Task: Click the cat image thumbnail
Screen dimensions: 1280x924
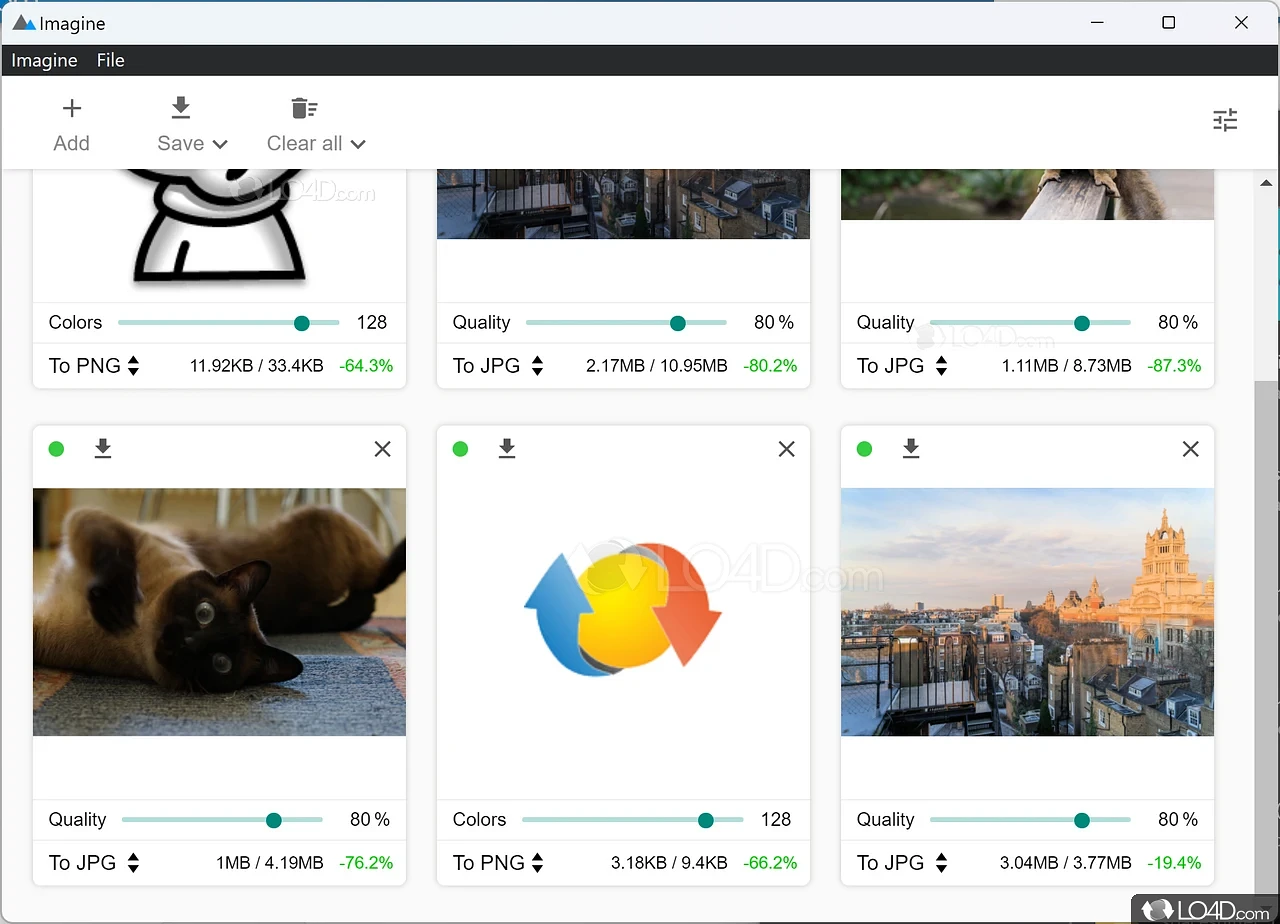Action: tap(219, 612)
